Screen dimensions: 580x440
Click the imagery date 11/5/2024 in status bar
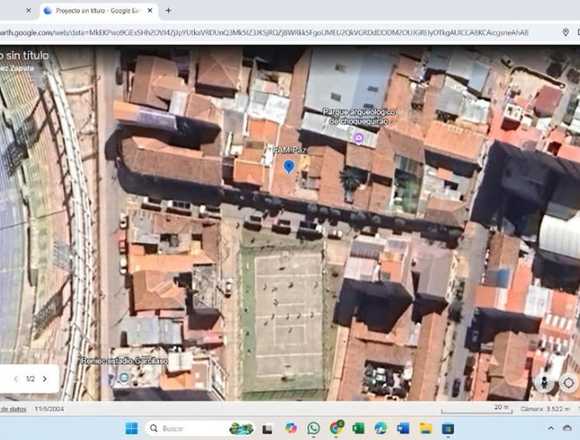(x=49, y=409)
